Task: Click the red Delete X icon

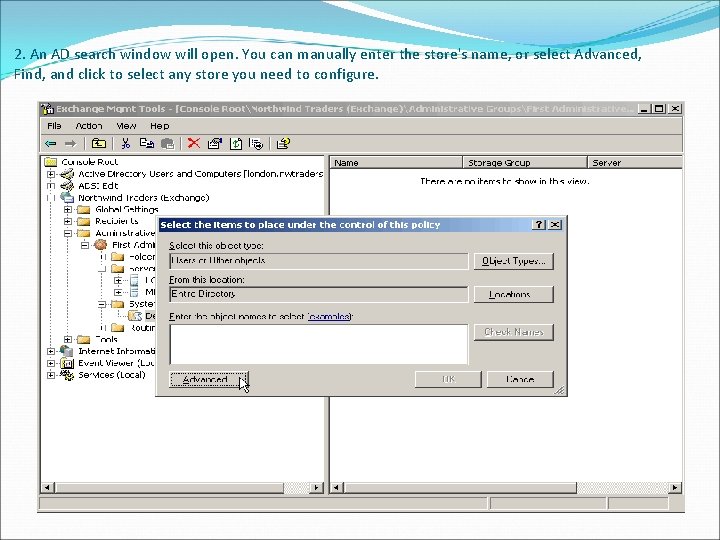Action: (194, 144)
